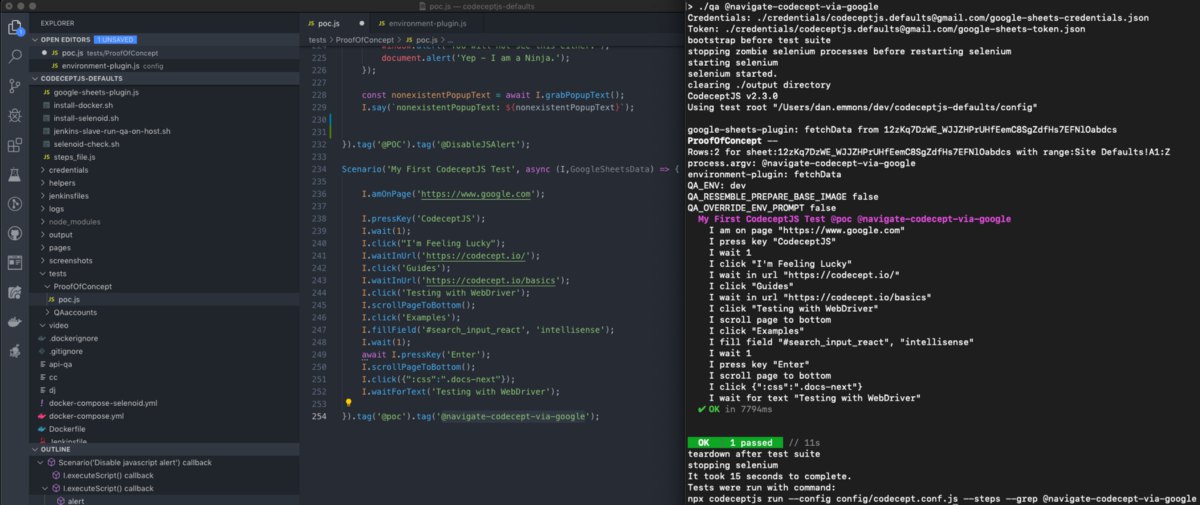Click line number 254 in the editor gutter
The height and width of the screenshot is (505, 1200).
[320, 416]
